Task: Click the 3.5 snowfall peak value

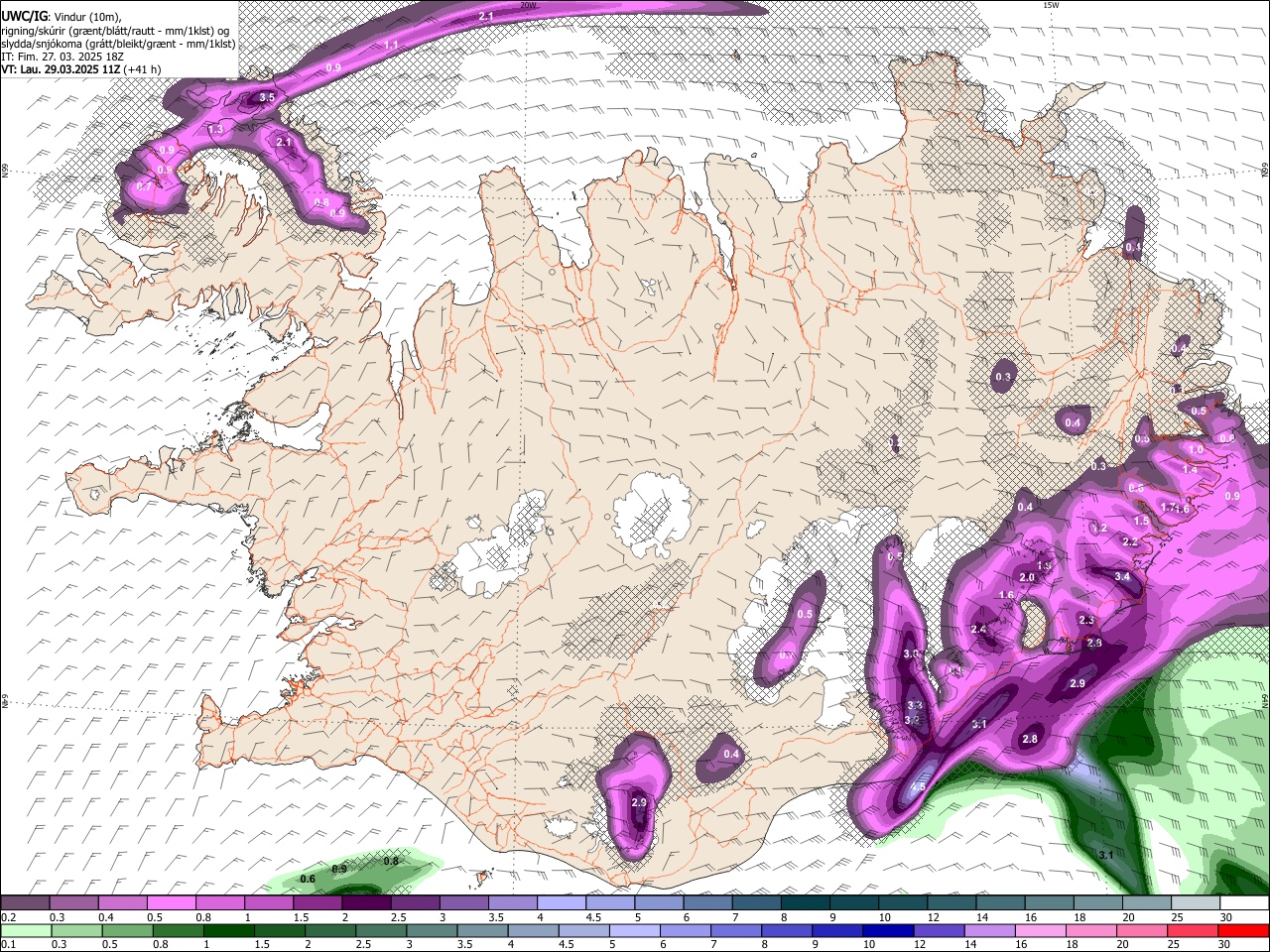Action: tap(267, 97)
